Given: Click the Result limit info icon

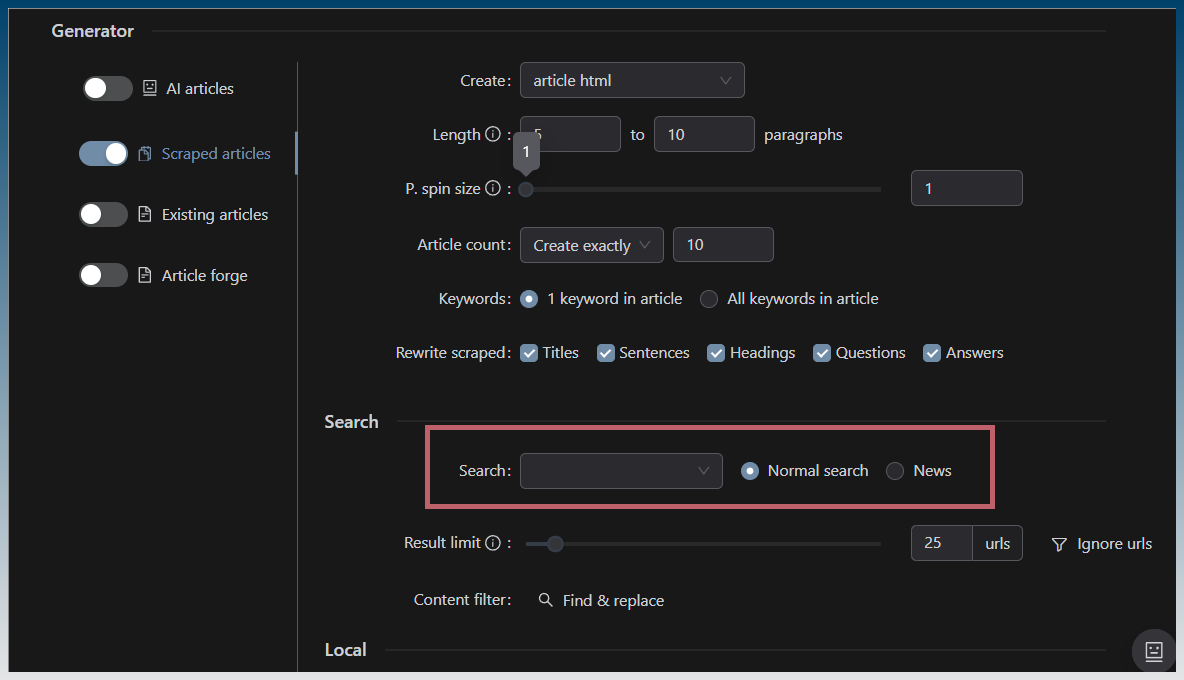Looking at the screenshot, I should coord(492,543).
